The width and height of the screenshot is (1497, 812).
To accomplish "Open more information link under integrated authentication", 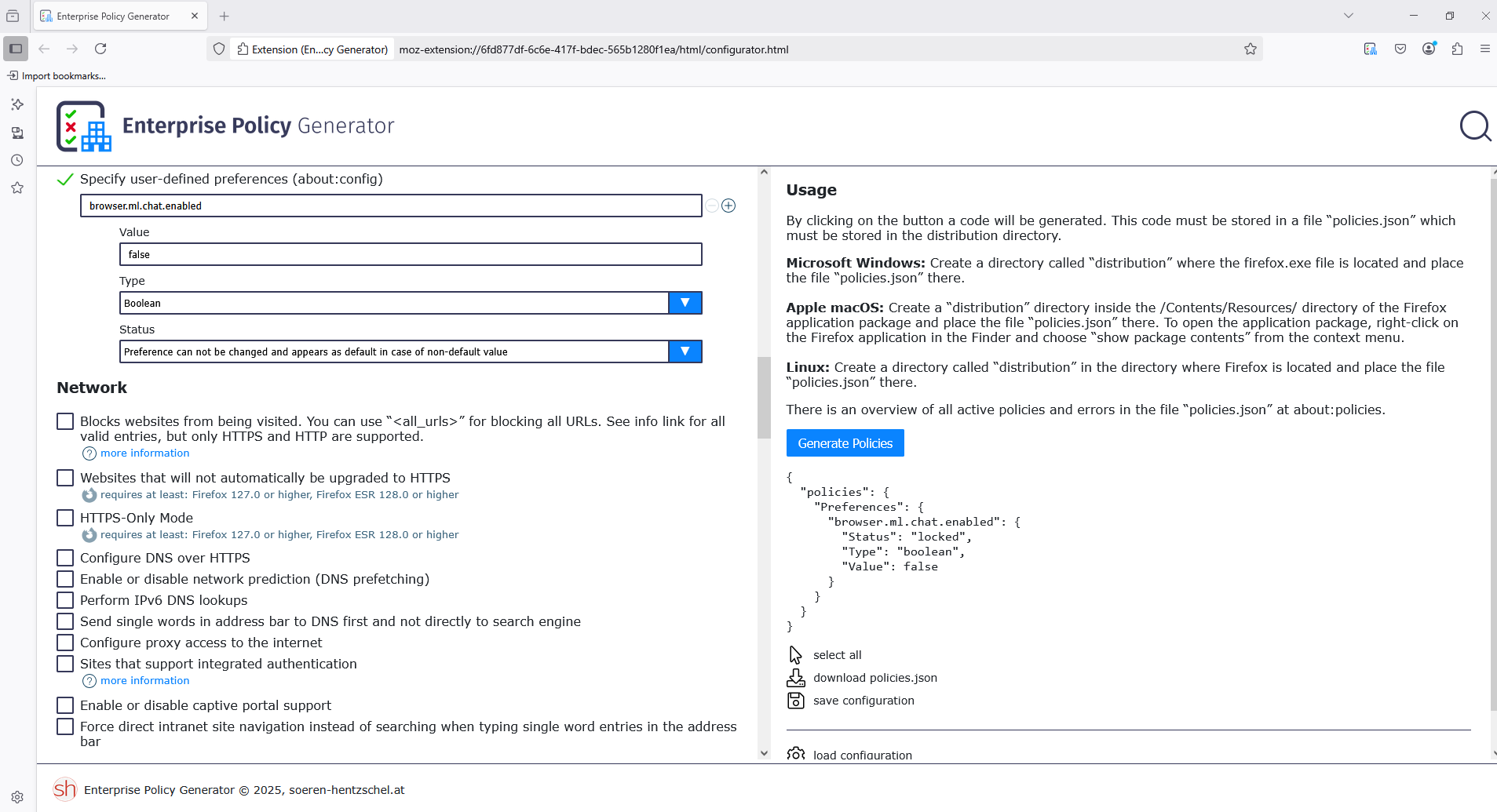I will click(x=144, y=681).
